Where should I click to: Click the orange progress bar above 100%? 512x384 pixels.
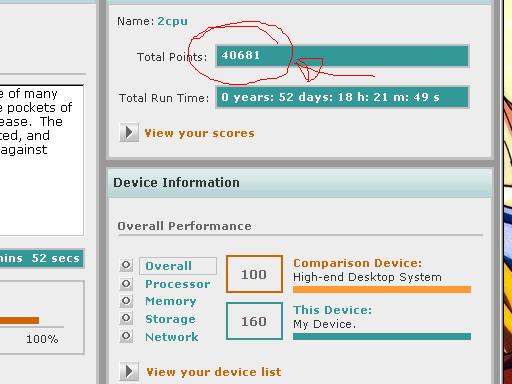[x=19, y=320]
